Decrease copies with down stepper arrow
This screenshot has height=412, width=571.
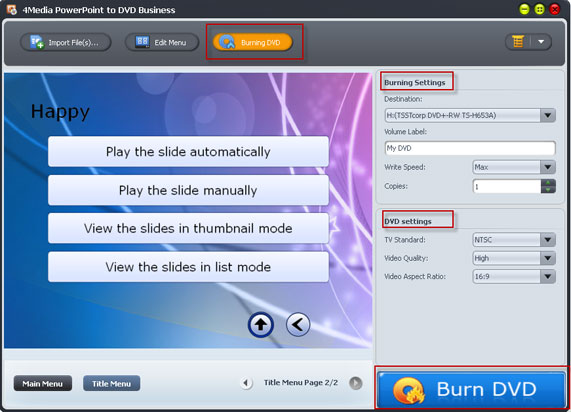(548, 190)
